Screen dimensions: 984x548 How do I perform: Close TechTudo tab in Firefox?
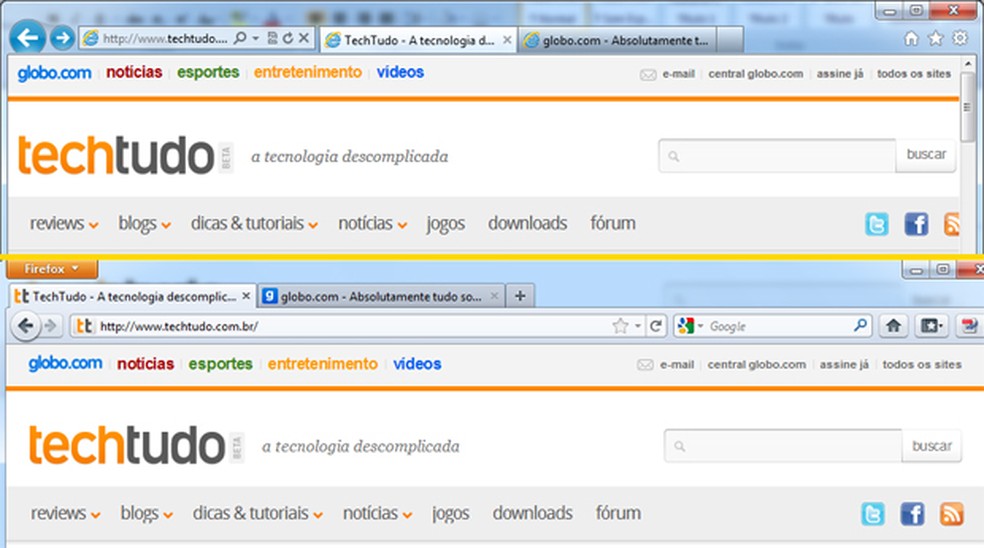(246, 296)
